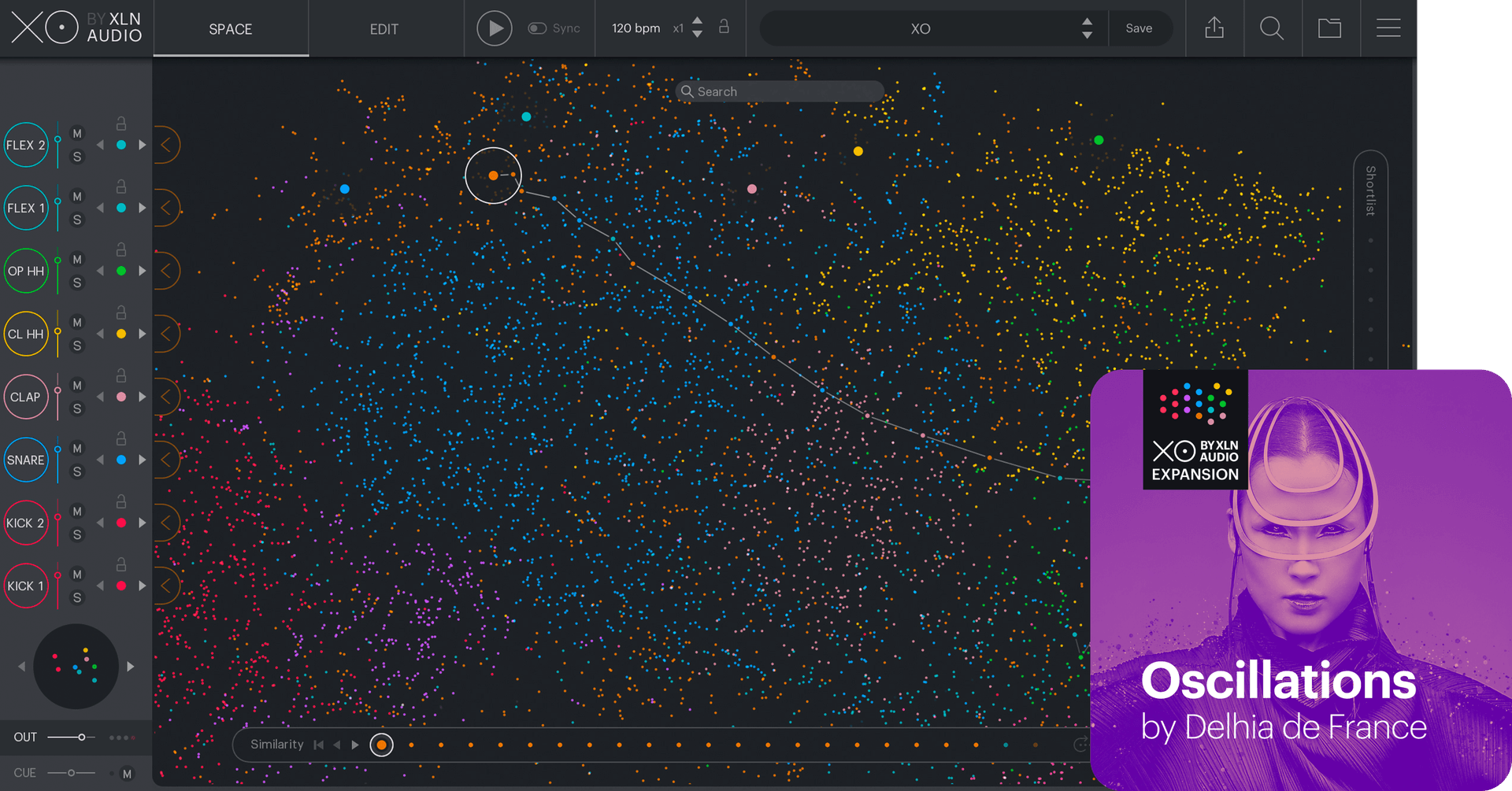The image size is (1512, 791).
Task: Adjust the OUT volume slider
Action: (71, 737)
